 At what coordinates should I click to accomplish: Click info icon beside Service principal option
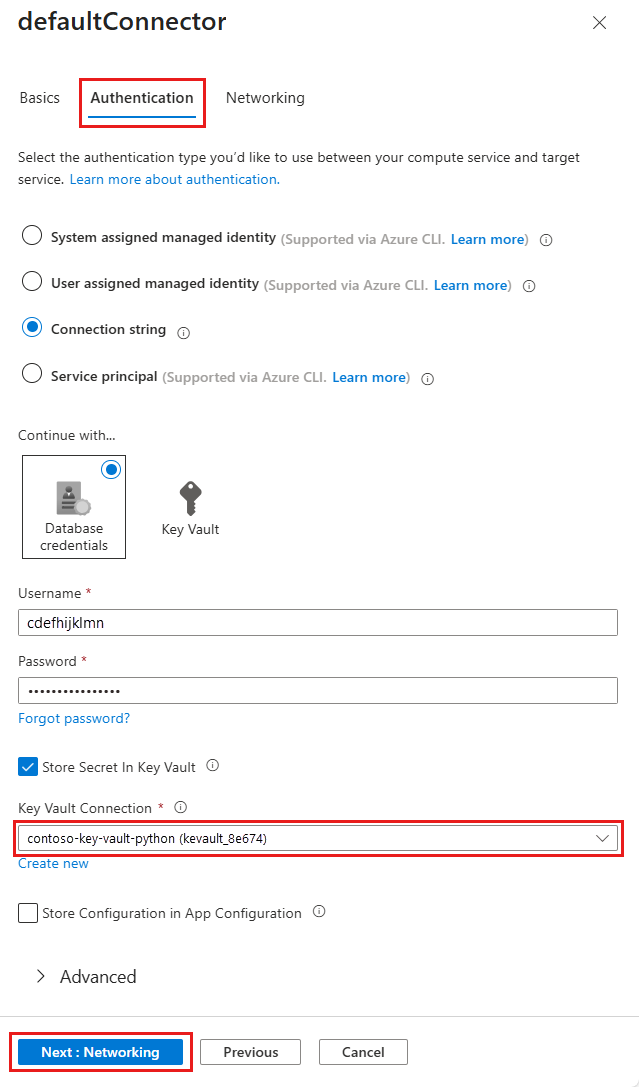tap(427, 378)
